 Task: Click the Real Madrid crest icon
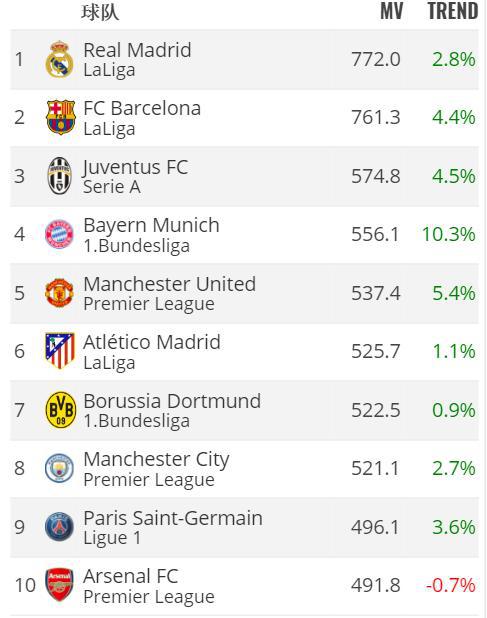(x=59, y=59)
